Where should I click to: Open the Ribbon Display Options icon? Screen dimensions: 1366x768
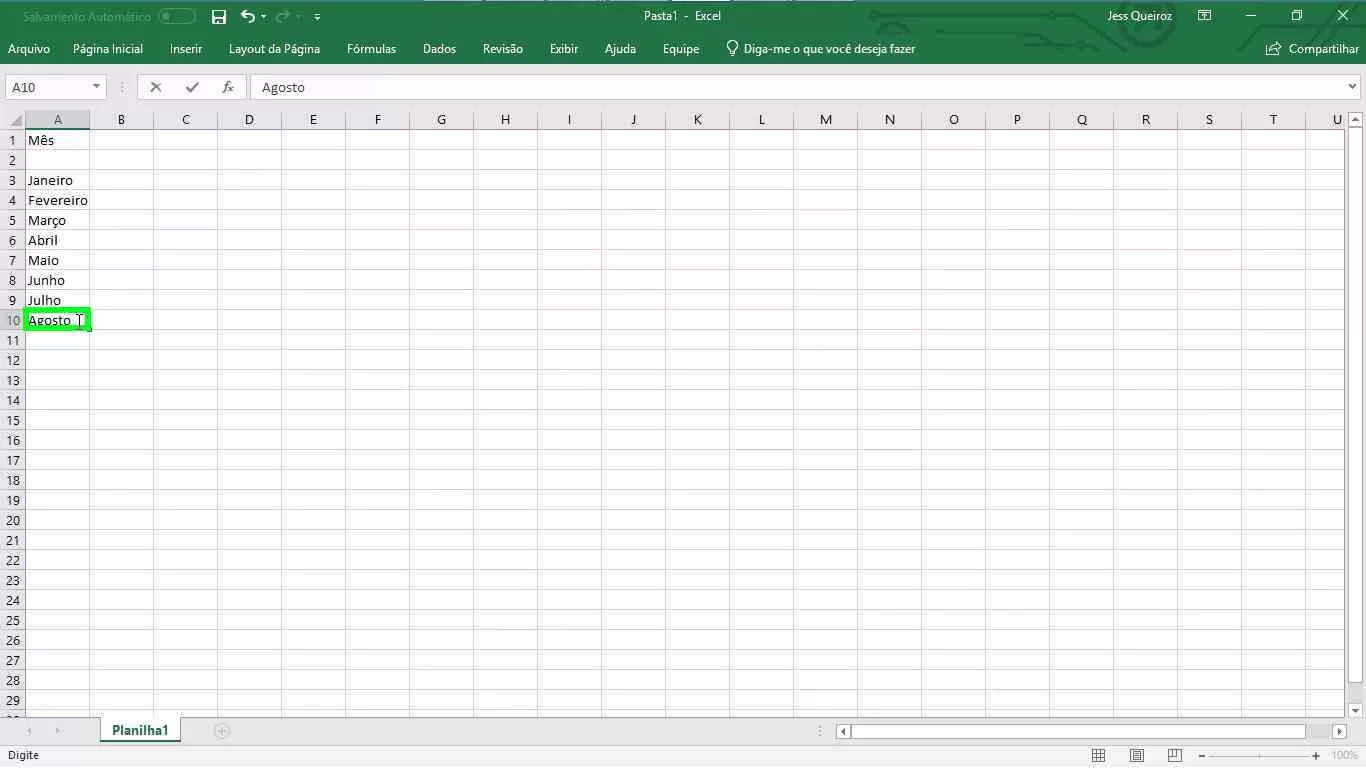(x=1205, y=16)
